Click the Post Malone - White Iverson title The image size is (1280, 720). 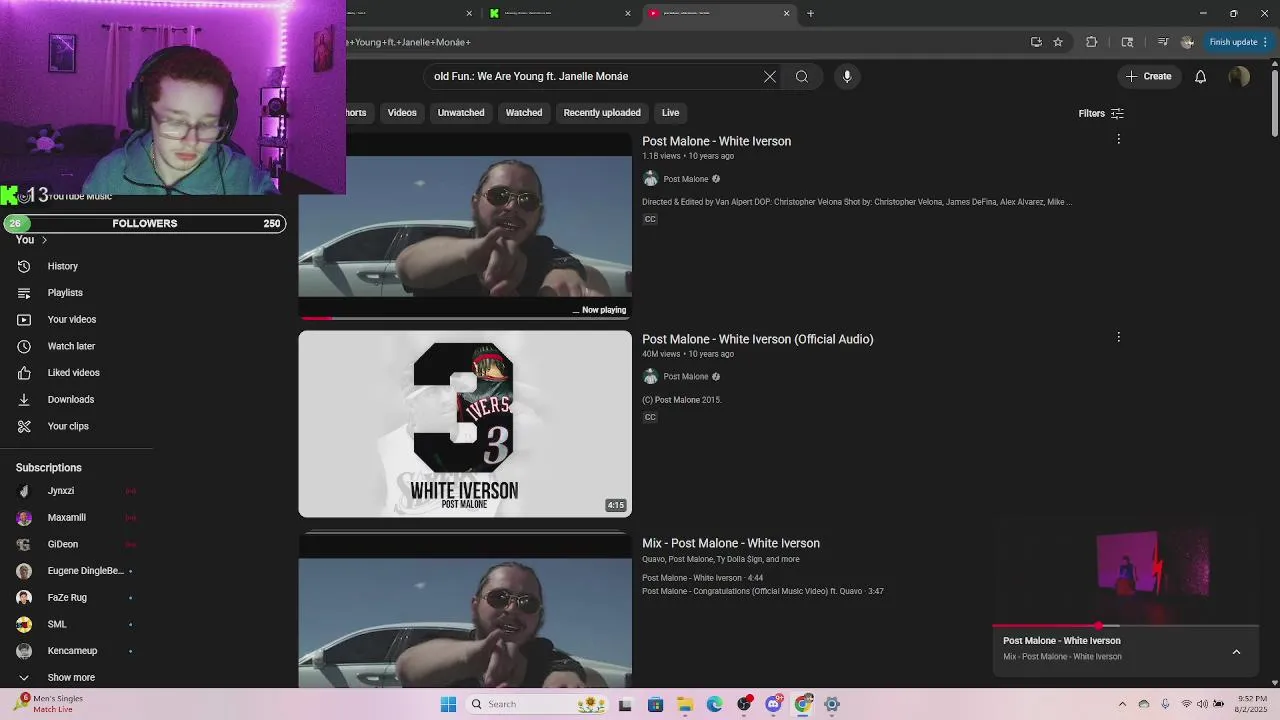point(716,141)
